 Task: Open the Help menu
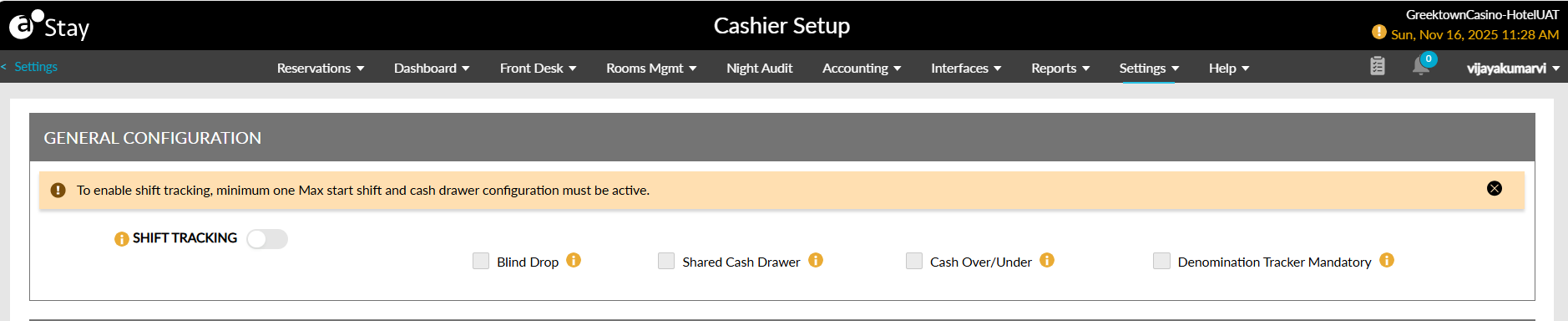[x=1229, y=68]
